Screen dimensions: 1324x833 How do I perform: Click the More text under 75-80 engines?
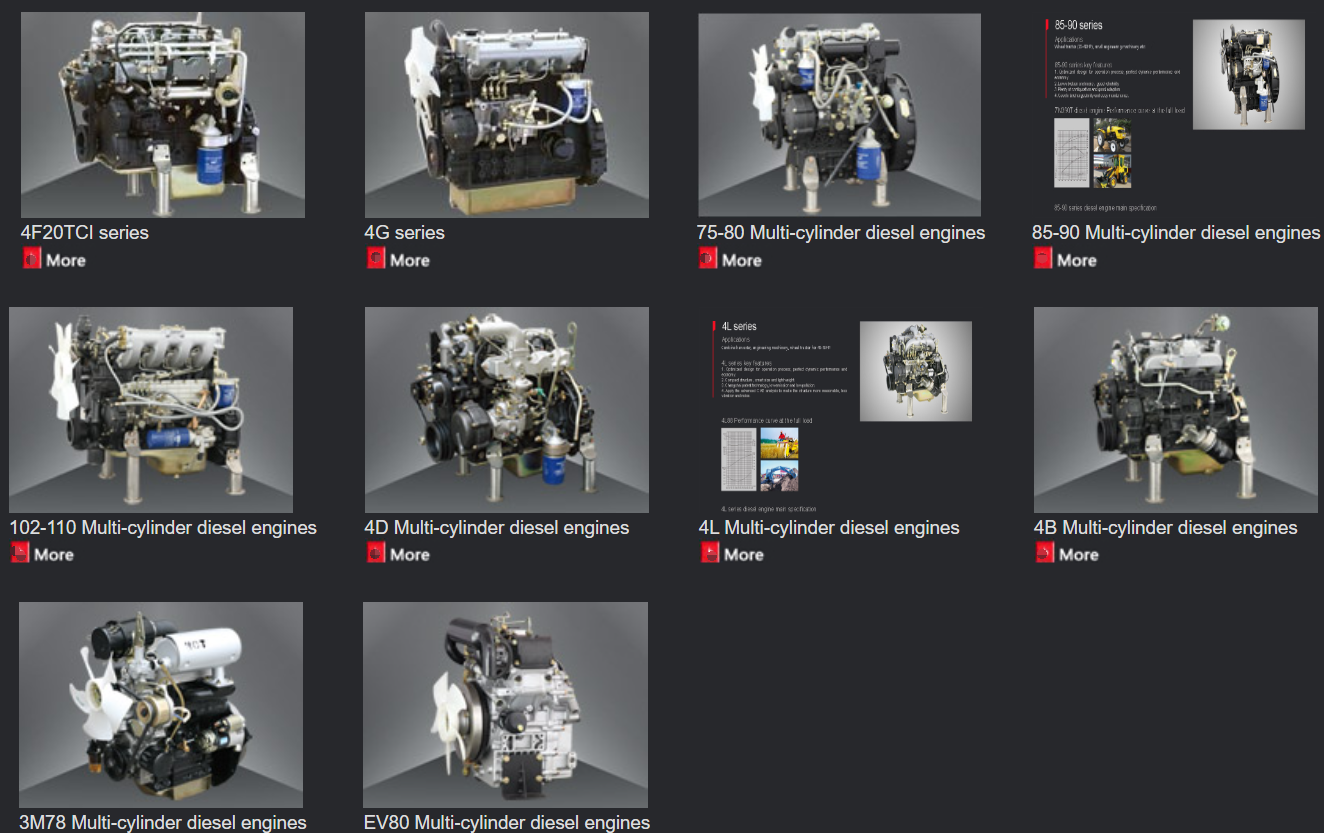point(742,260)
